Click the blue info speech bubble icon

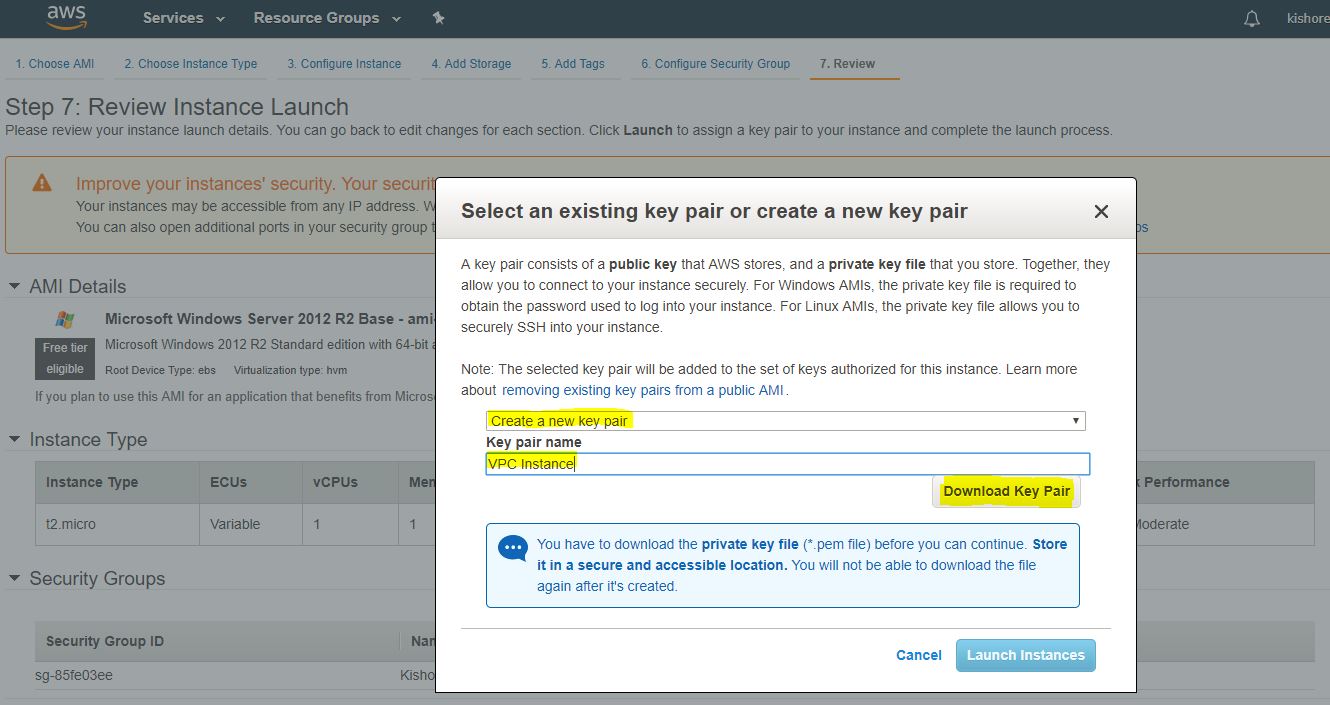[512, 548]
